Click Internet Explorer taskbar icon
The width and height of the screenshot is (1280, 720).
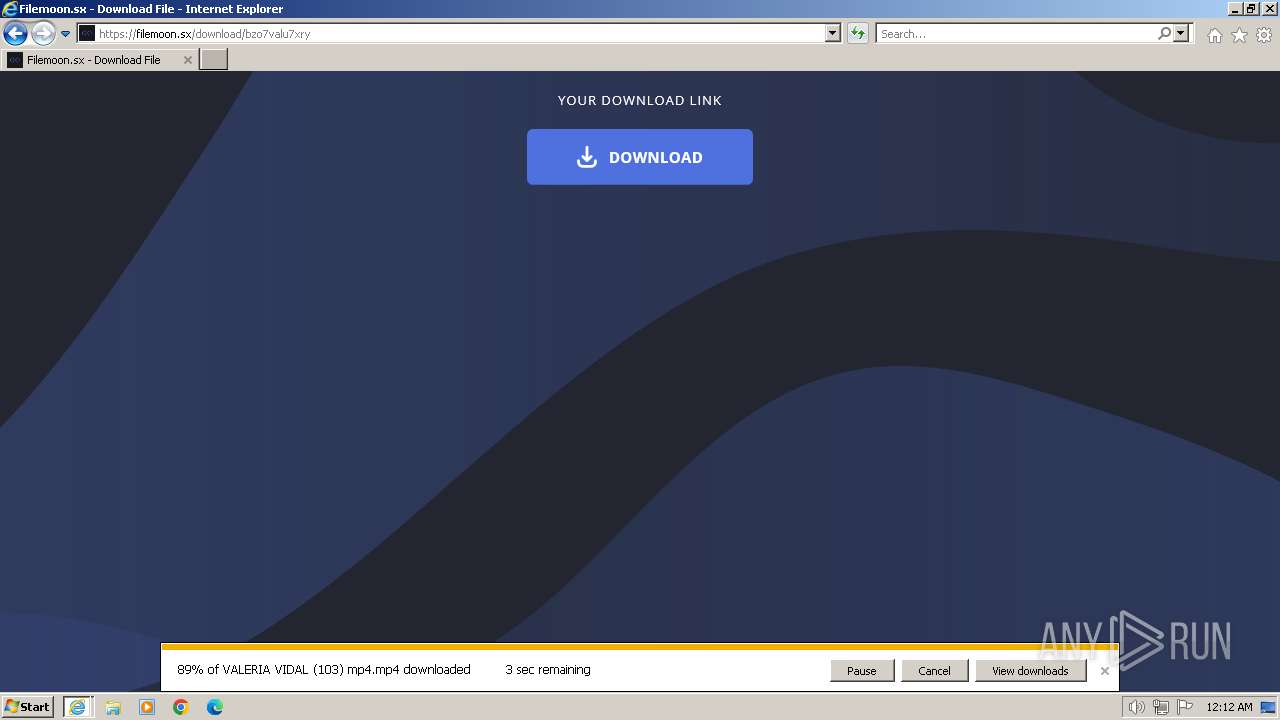[x=78, y=707]
